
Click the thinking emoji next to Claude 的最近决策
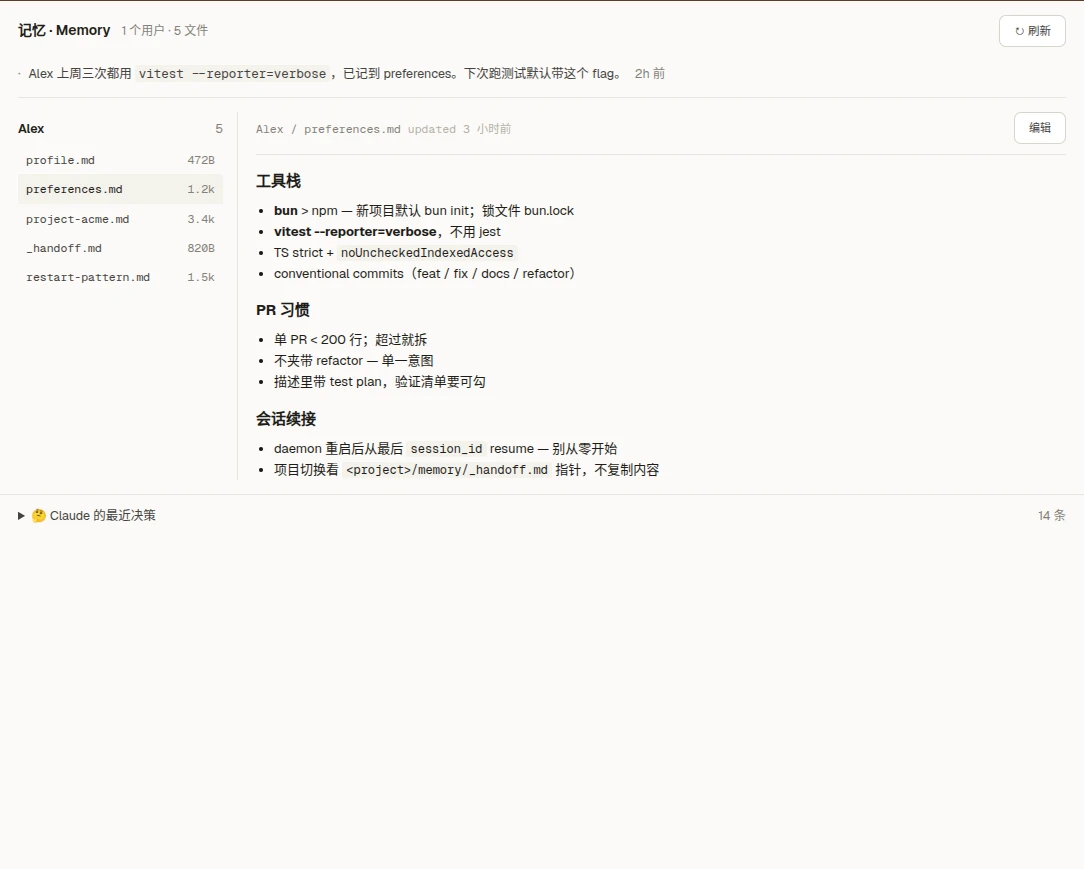click(39, 516)
